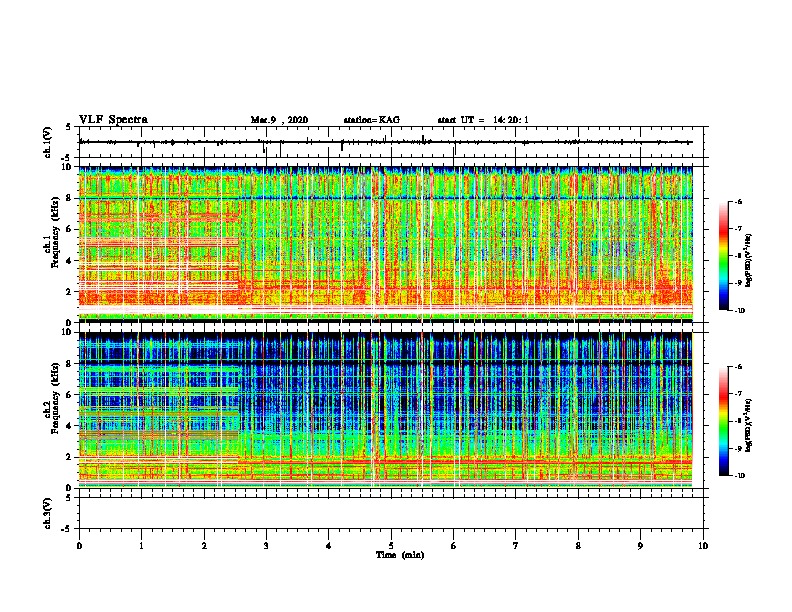This screenshot has height=612, width=792.
Task: Click inside the ch.2 spectrogram panel
Action: pos(393,410)
